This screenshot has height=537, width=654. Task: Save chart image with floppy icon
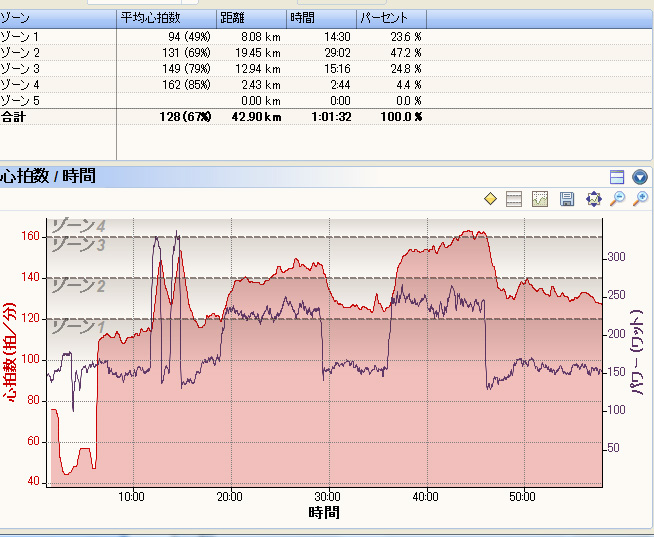(567, 199)
